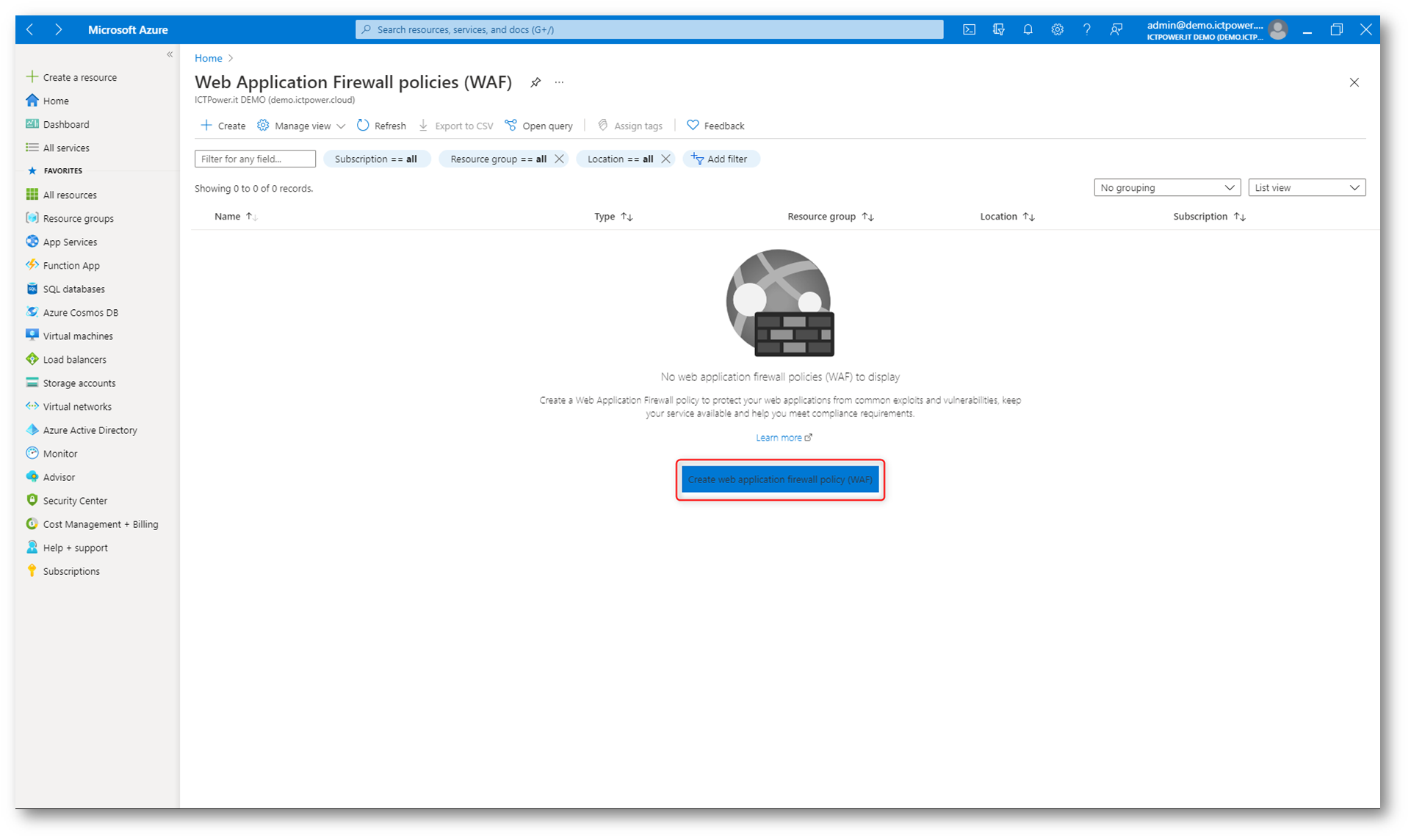Click the Home breadcrumb link

coord(209,58)
